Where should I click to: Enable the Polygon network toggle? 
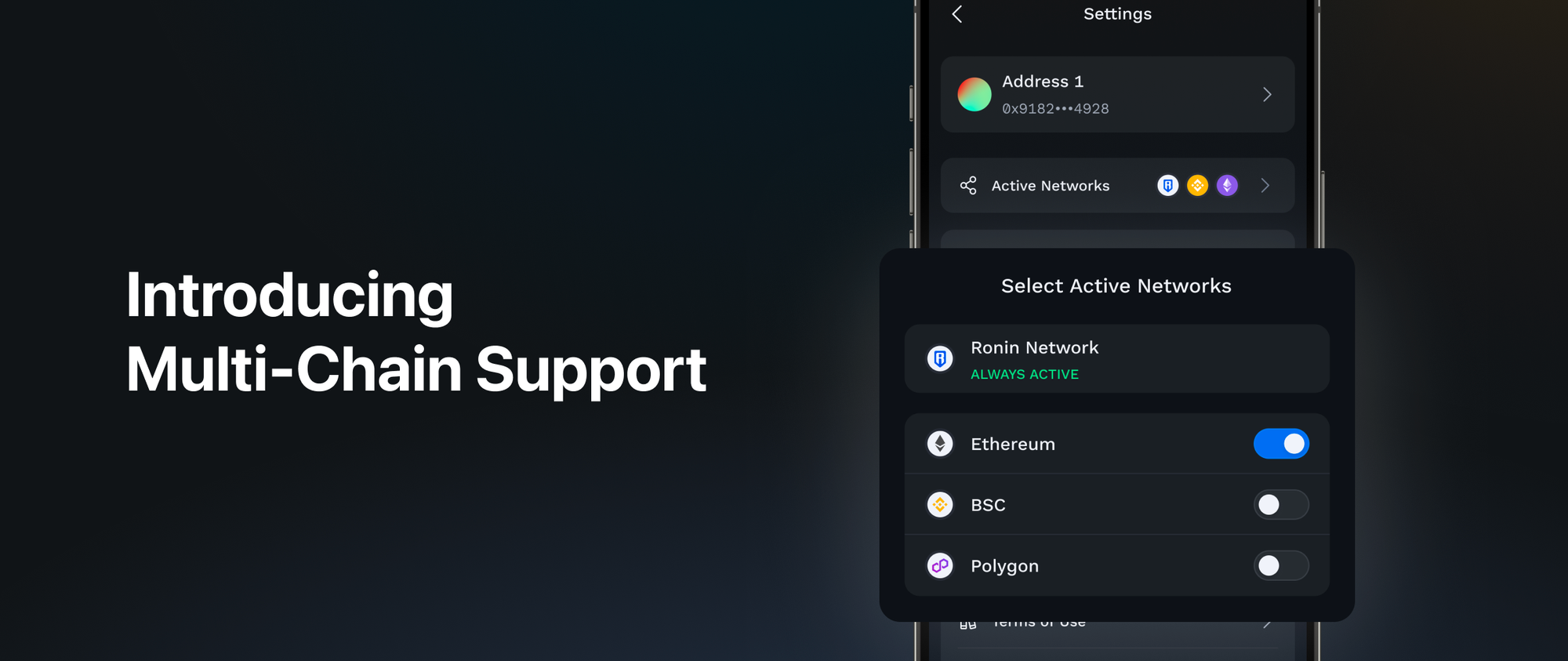[x=1281, y=565]
